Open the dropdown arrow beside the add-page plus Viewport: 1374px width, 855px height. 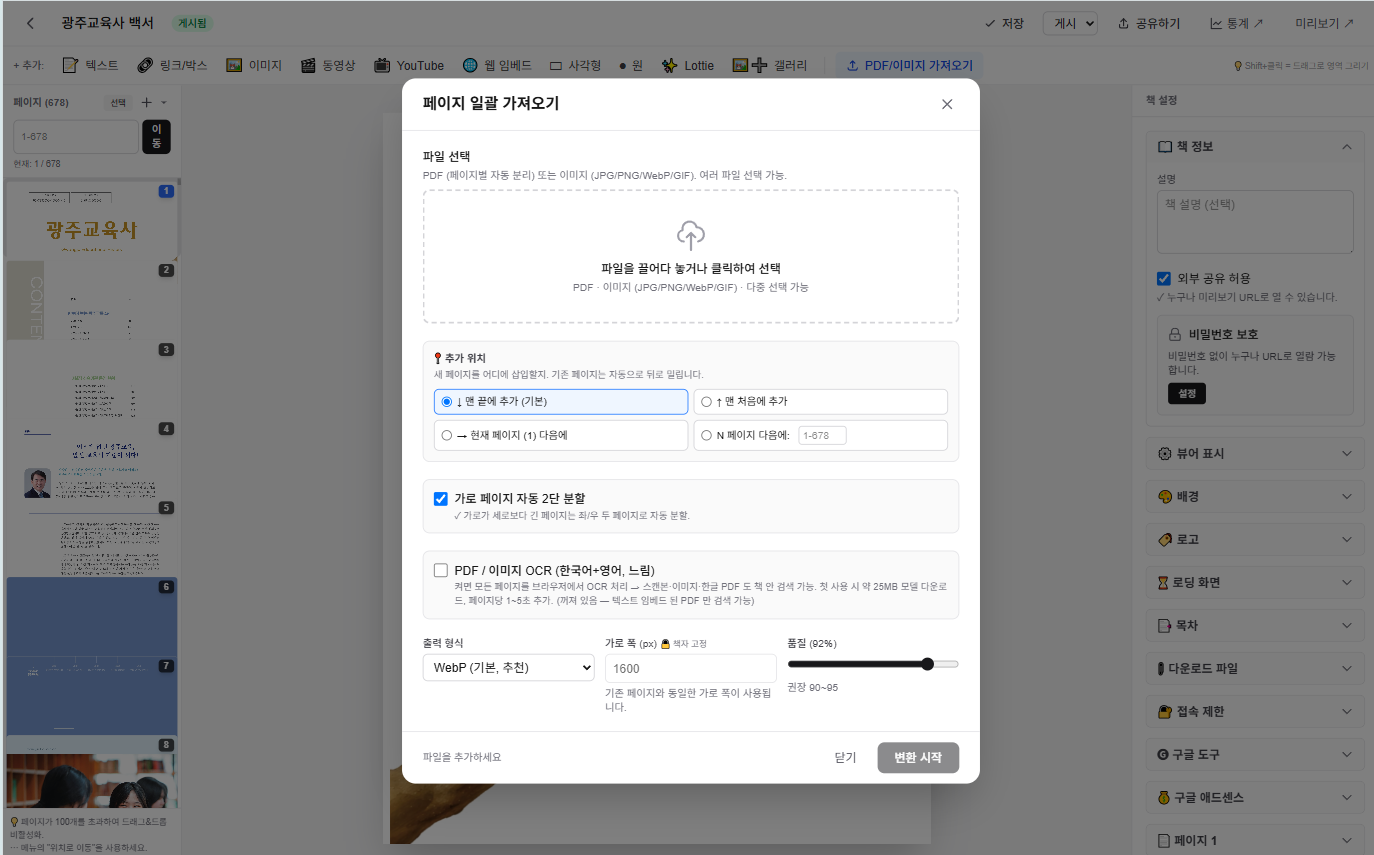pos(164,102)
